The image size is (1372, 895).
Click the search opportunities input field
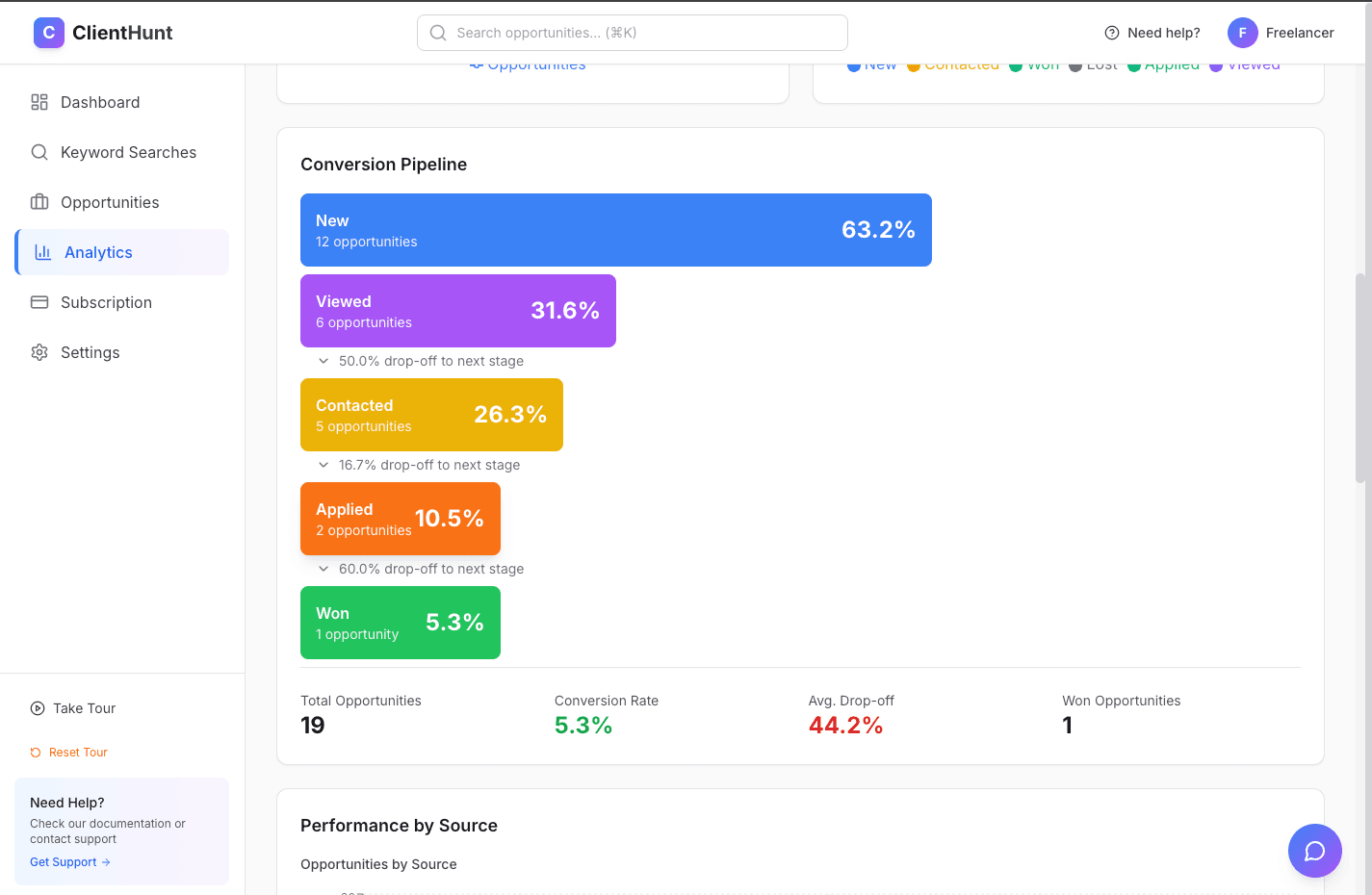[x=632, y=32]
